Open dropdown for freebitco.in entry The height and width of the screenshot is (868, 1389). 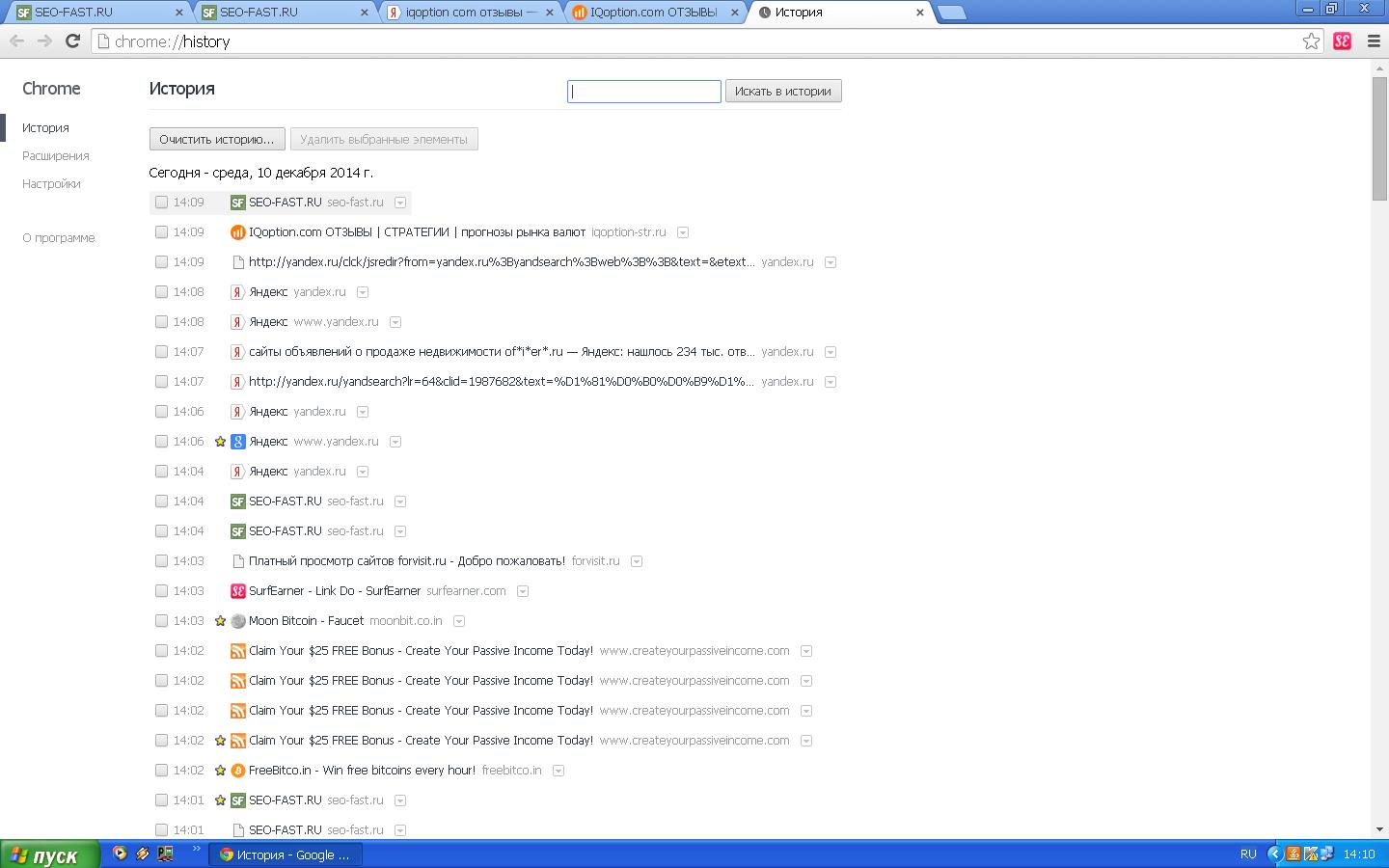558,771
